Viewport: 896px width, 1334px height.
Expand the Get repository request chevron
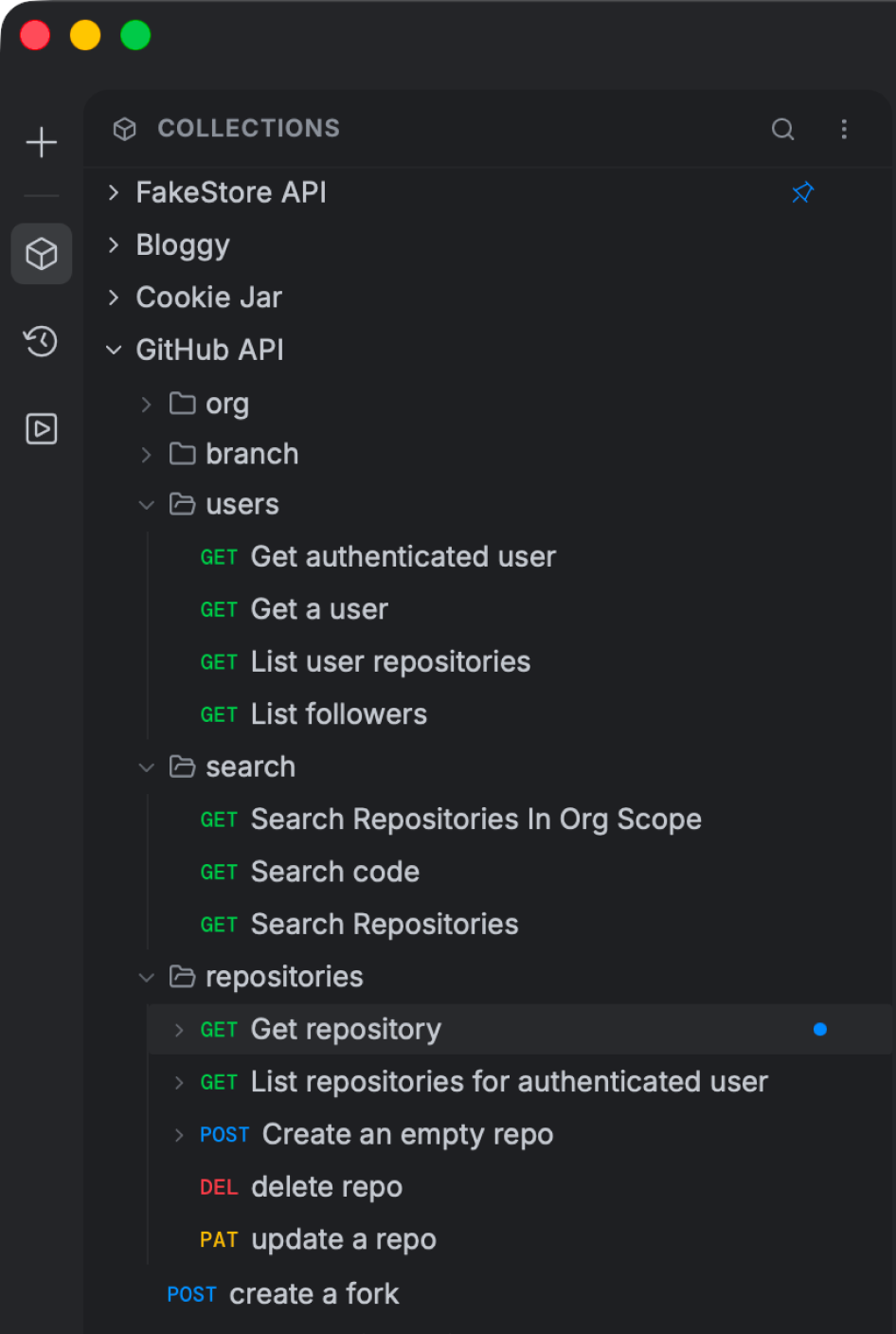coord(179,1030)
